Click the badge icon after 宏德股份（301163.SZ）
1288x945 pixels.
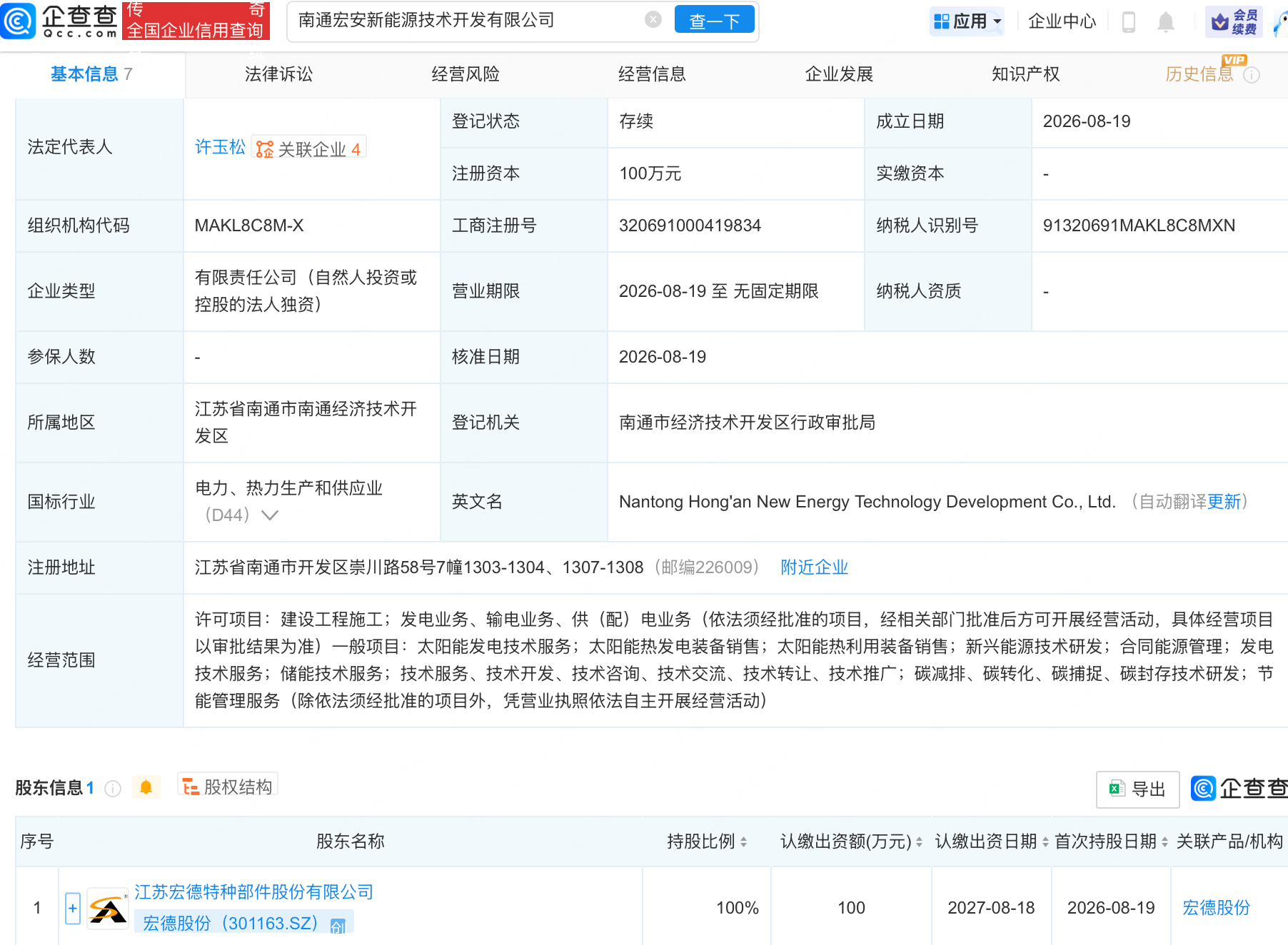click(x=338, y=926)
